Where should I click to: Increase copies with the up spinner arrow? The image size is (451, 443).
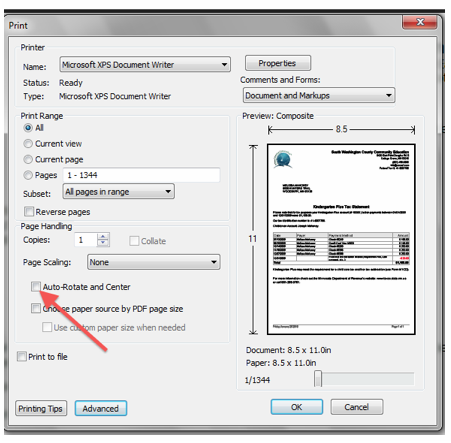103,236
